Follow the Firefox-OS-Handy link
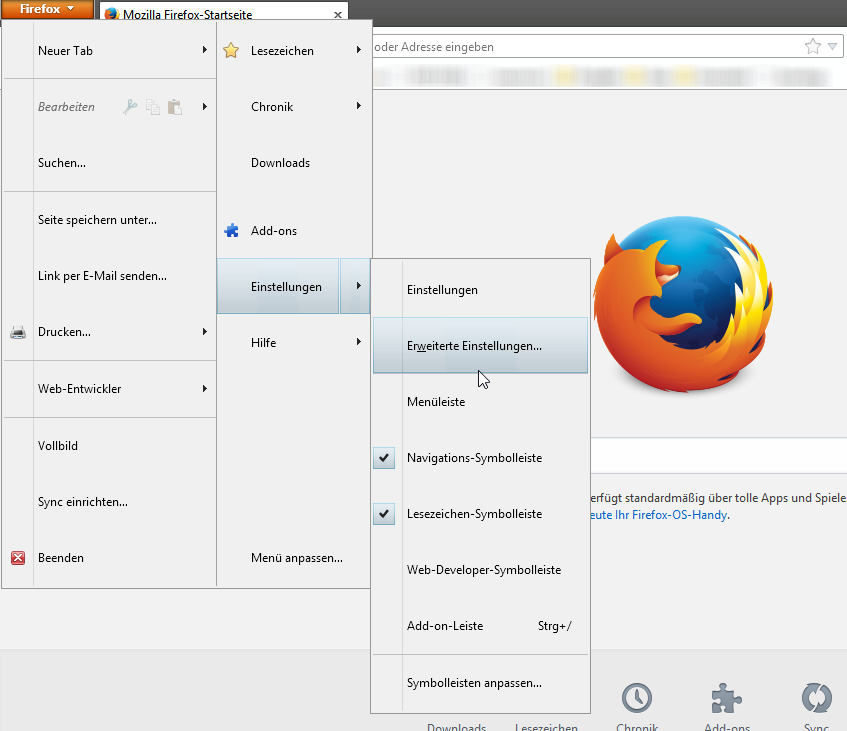The width and height of the screenshot is (847, 731). click(x=659, y=515)
